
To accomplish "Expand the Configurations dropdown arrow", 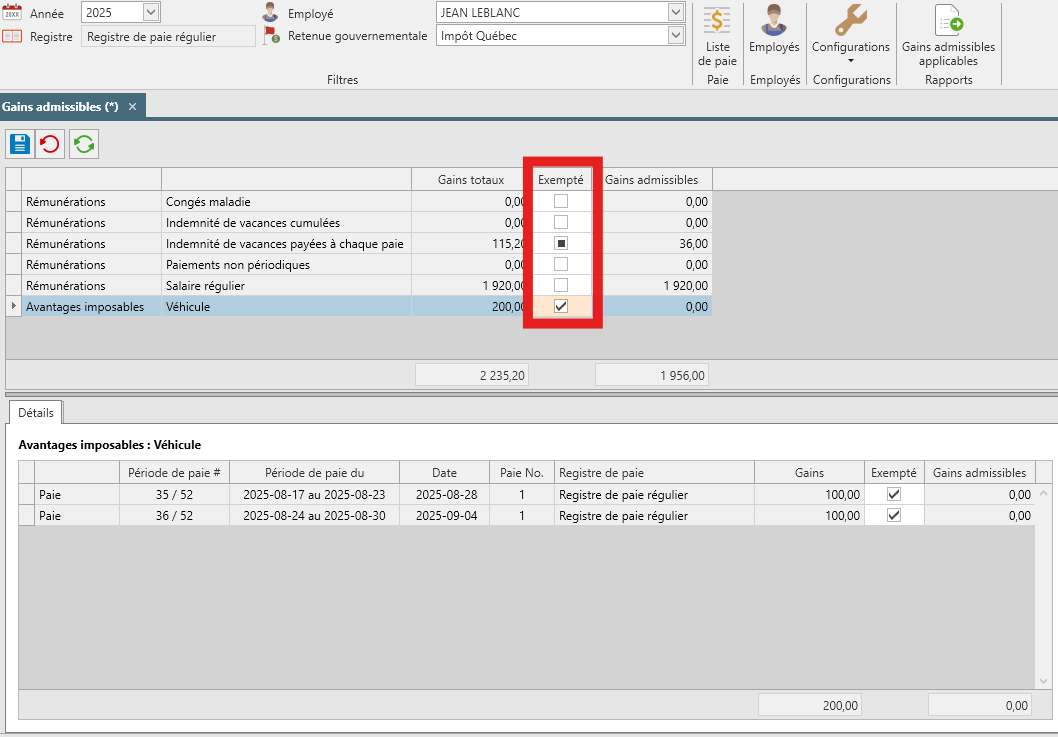I will click(851, 61).
